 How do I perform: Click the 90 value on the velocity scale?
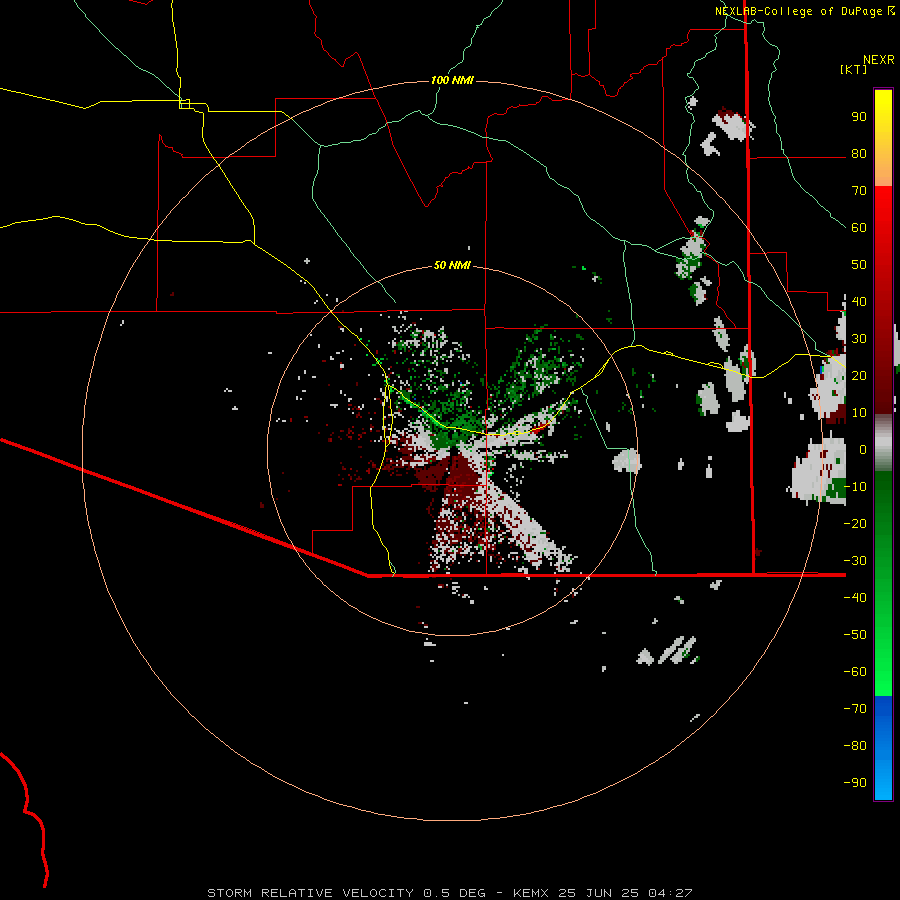859,117
